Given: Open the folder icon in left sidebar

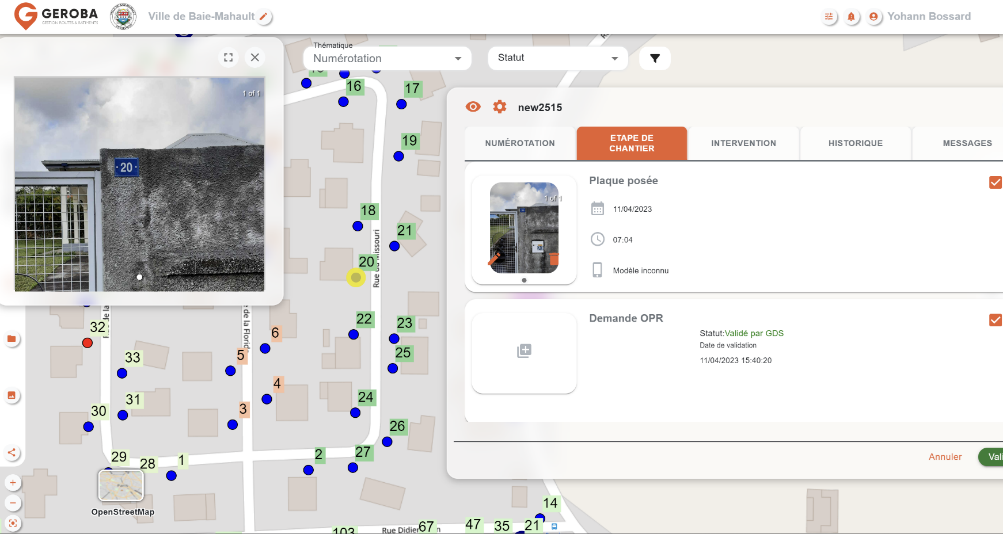Looking at the screenshot, I should pos(12,339).
